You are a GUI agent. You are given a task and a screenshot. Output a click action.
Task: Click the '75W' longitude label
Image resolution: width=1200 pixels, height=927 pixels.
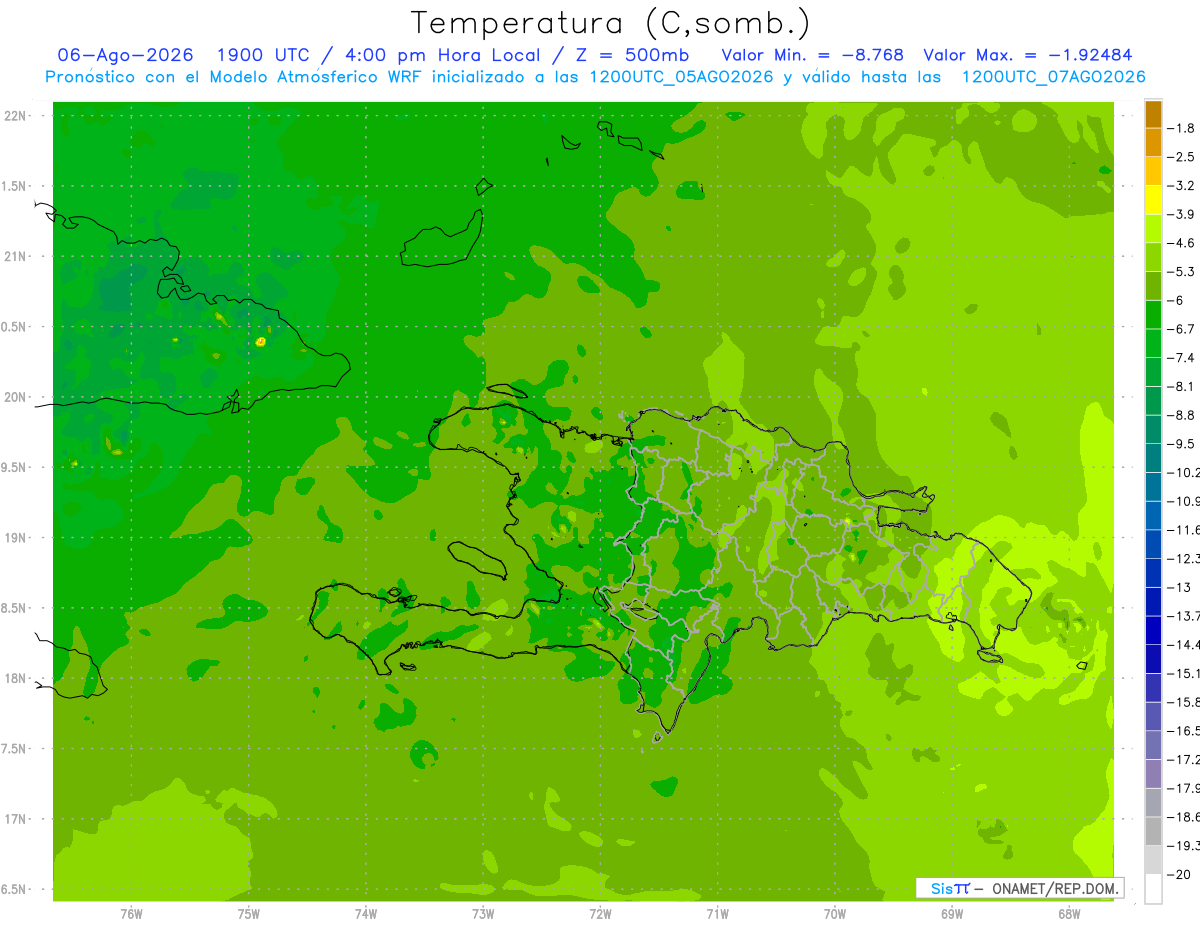click(249, 914)
